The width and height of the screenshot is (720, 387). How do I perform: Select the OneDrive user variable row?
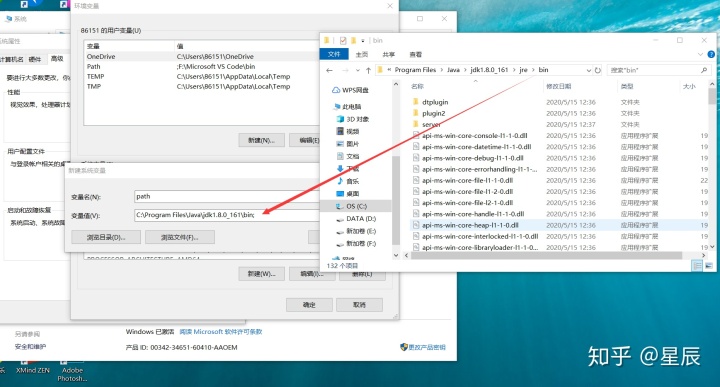tap(202, 56)
